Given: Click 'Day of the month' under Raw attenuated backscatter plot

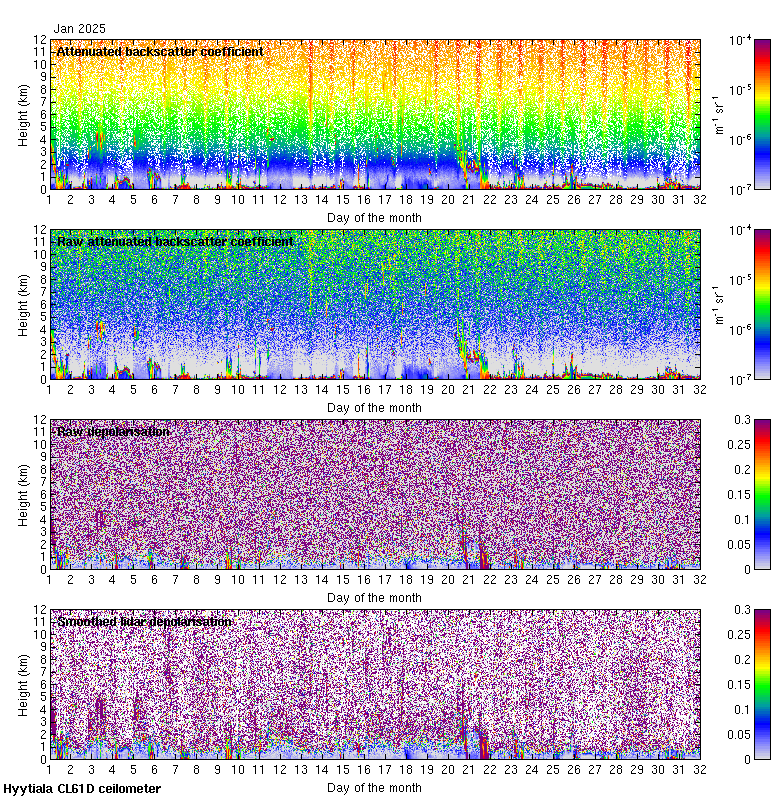Looking at the screenshot, I should click(x=374, y=408).
